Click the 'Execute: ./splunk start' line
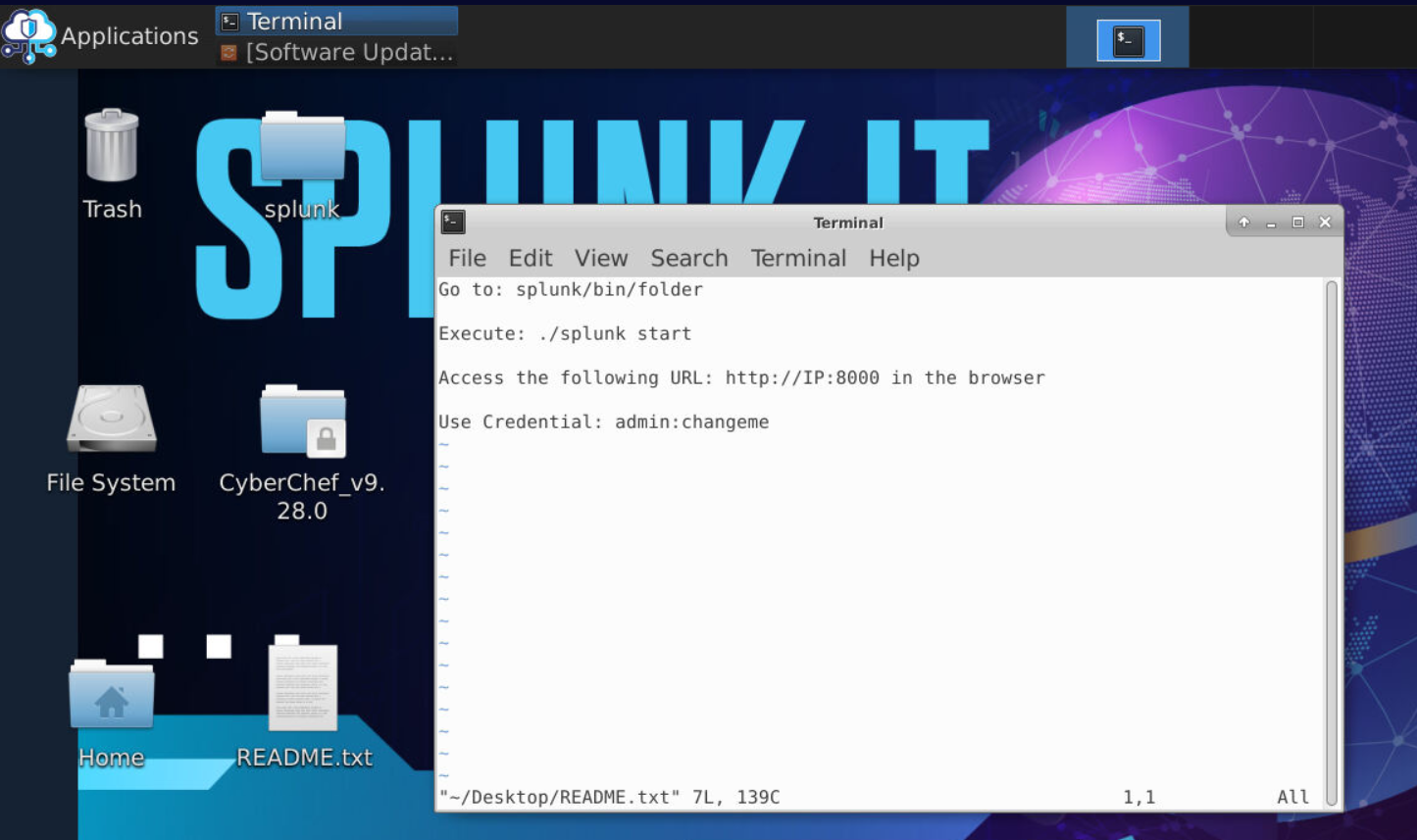The height and width of the screenshot is (840, 1417). [x=565, y=333]
